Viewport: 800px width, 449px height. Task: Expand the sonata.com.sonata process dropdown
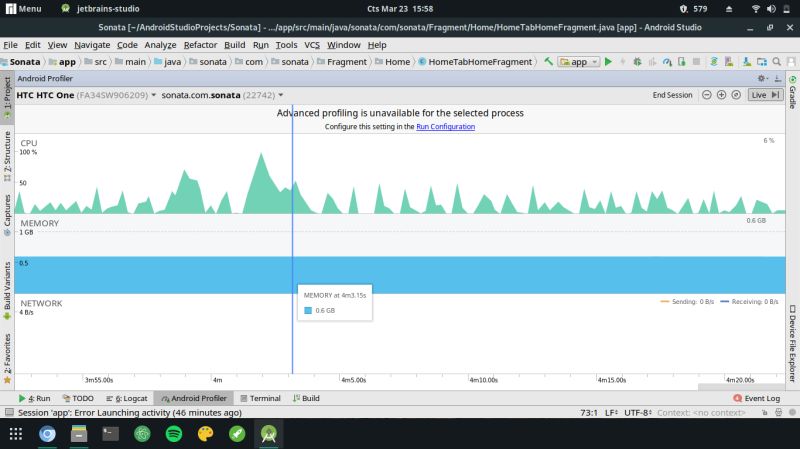coord(222,95)
